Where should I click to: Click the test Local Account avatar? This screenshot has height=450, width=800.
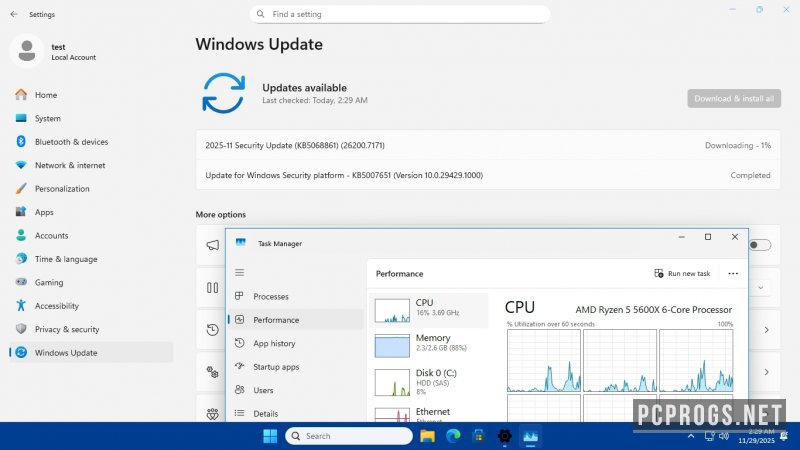tap(27, 51)
